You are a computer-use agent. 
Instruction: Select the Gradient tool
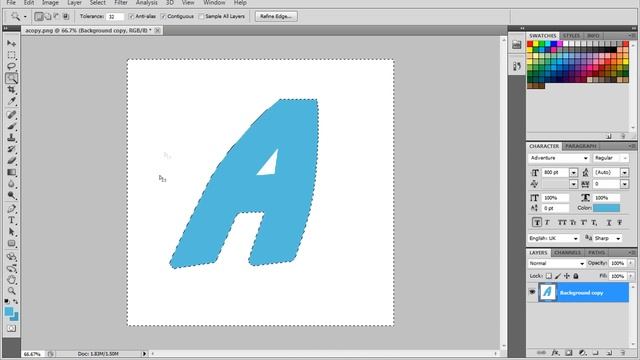[x=11, y=172]
